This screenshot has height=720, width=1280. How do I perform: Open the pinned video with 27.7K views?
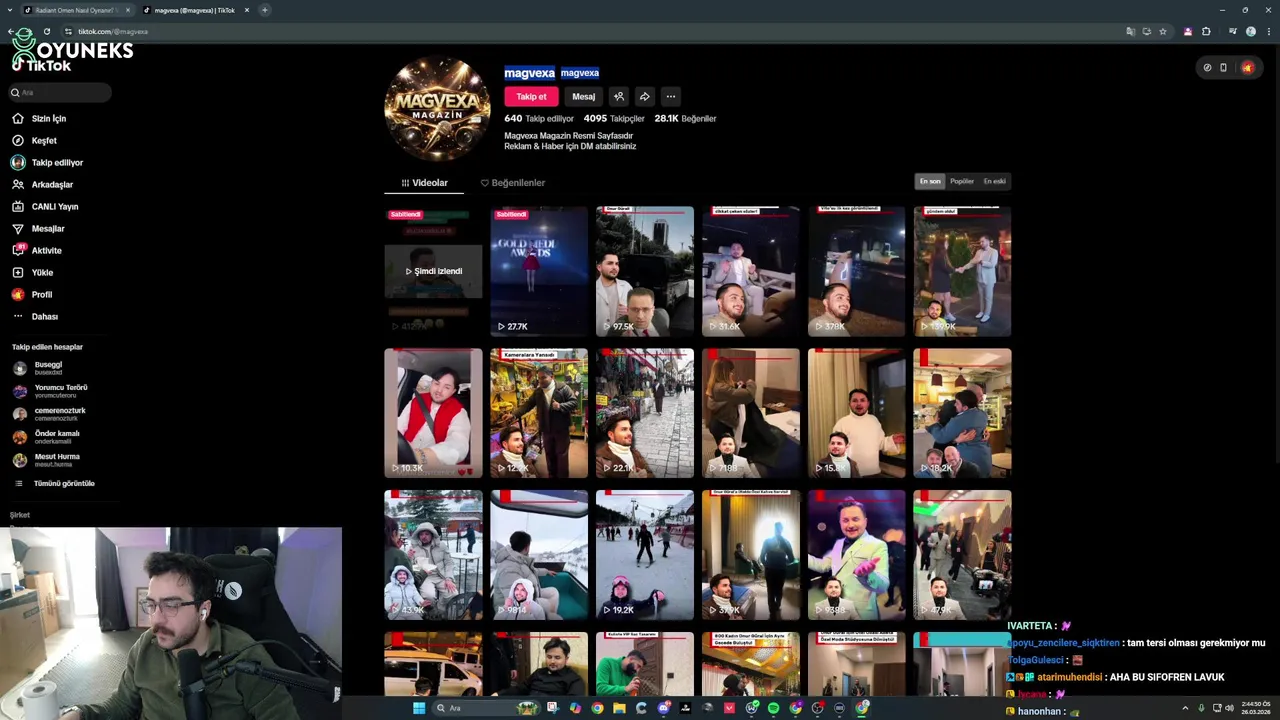(x=539, y=271)
